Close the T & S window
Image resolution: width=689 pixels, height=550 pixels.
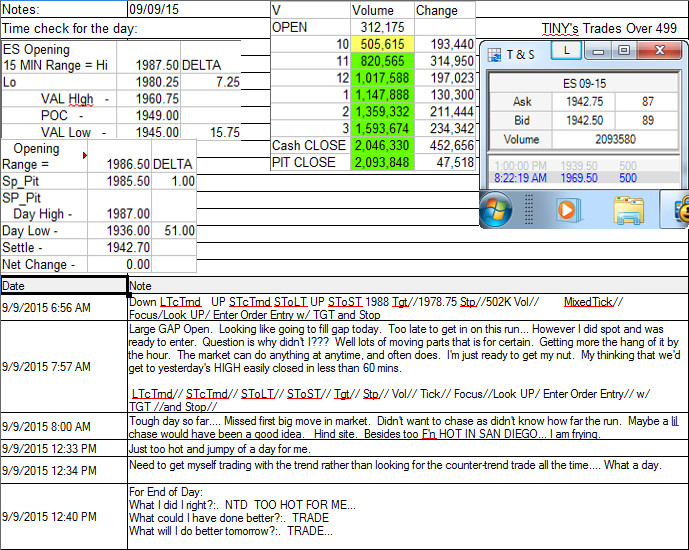pyautogui.click(x=660, y=51)
